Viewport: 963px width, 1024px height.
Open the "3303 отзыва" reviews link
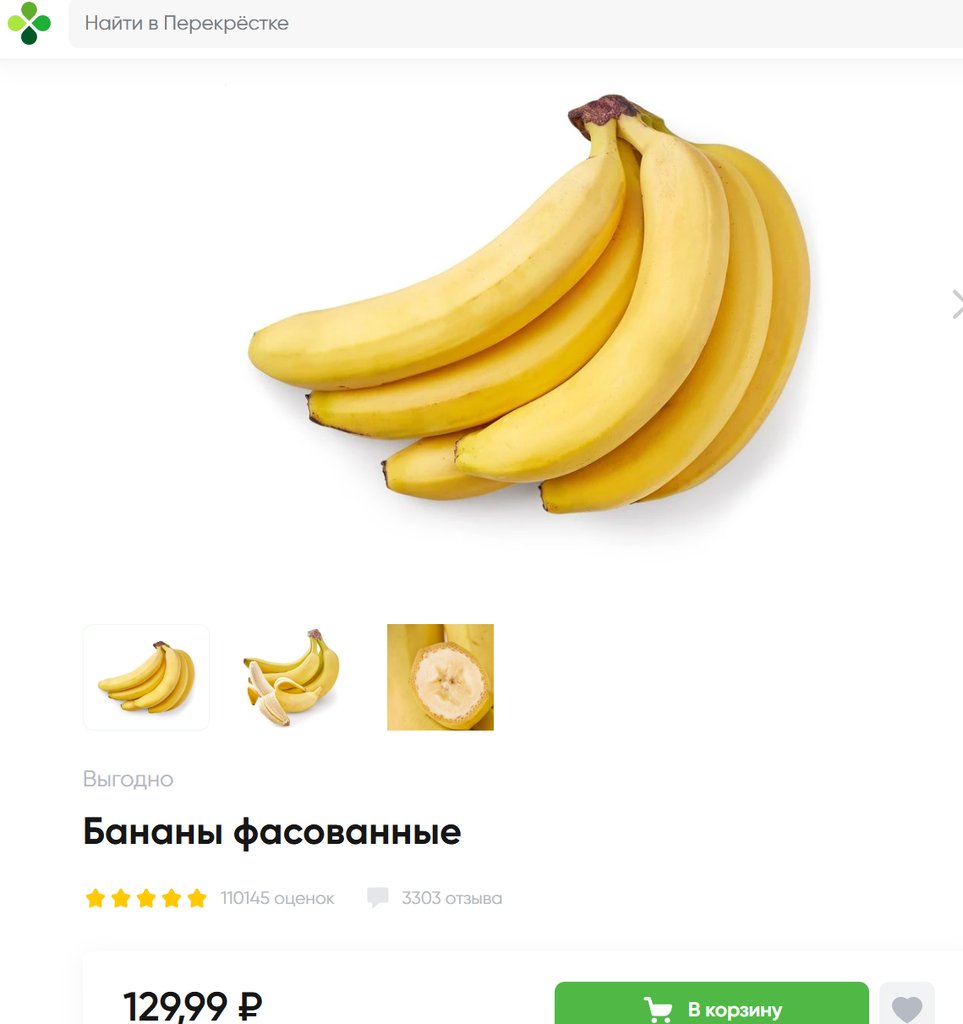(x=452, y=898)
